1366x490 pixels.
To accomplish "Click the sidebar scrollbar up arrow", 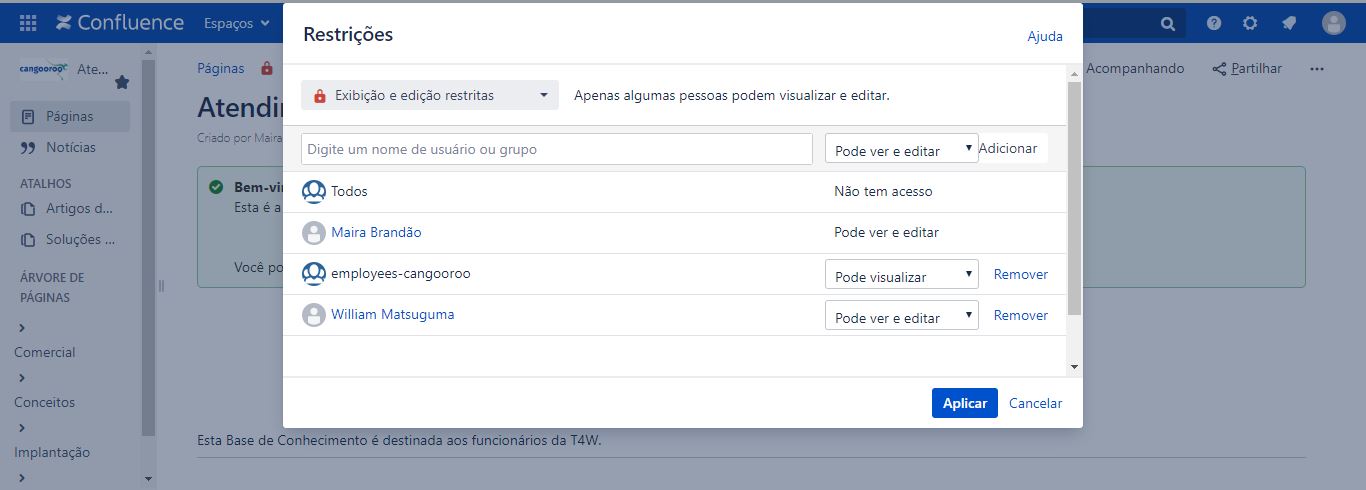I will 149,52.
